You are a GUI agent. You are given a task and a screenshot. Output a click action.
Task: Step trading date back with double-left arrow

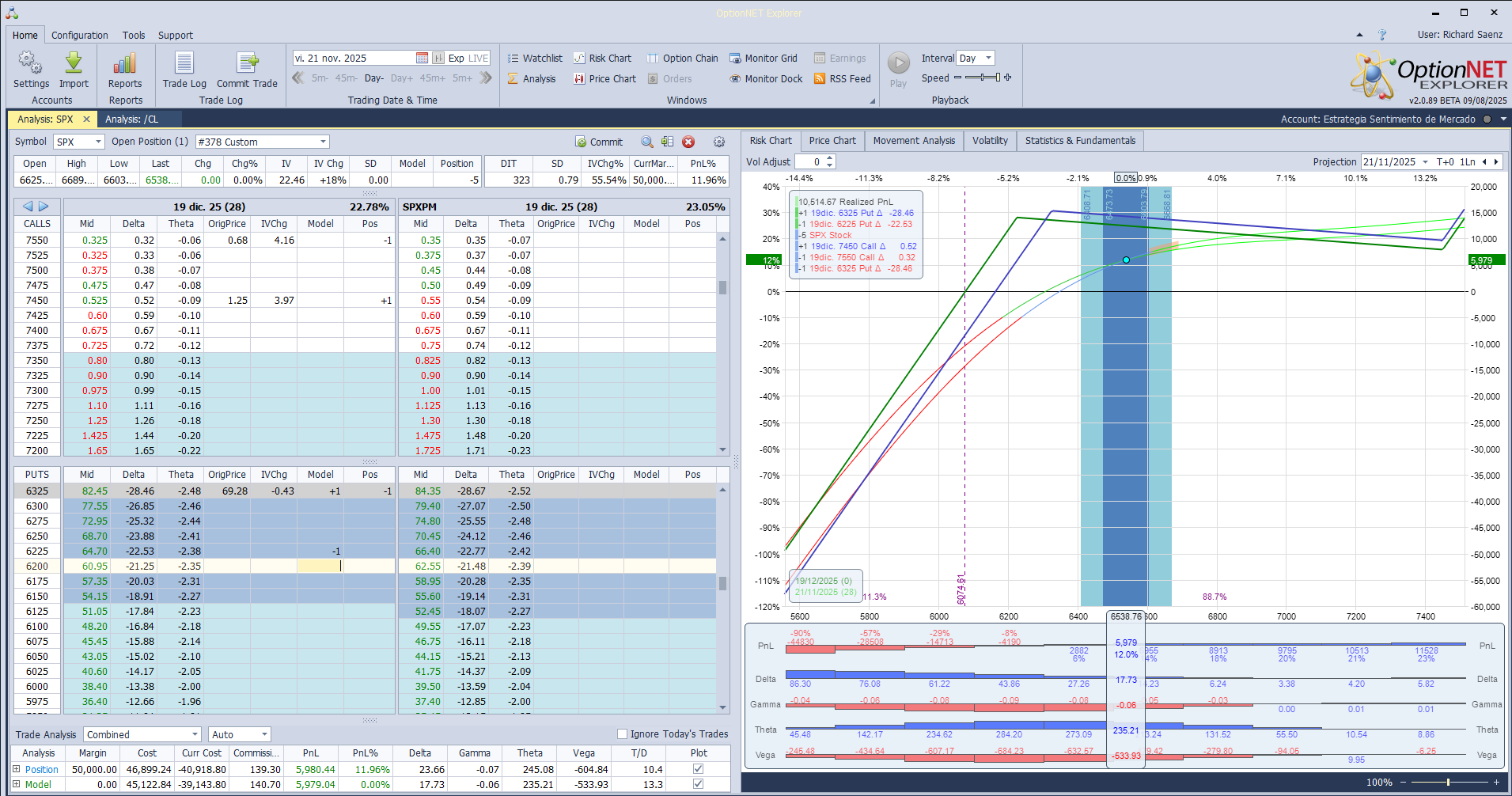[298, 78]
